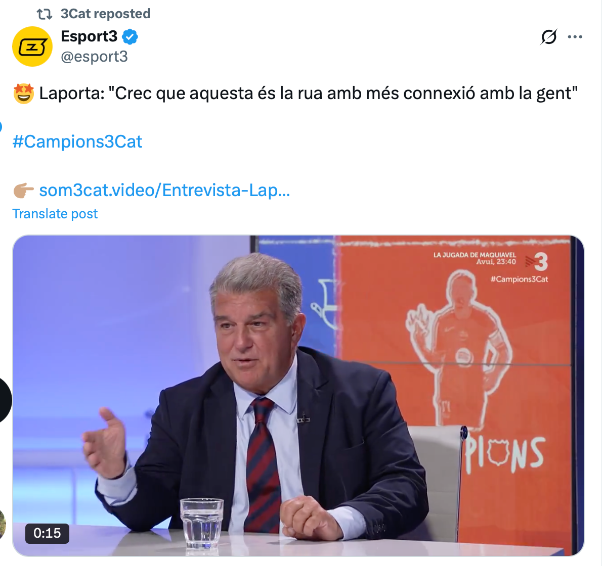Viewport: 602px width, 566px height.
Task: Click the Esport3 display name
Action: (89, 36)
